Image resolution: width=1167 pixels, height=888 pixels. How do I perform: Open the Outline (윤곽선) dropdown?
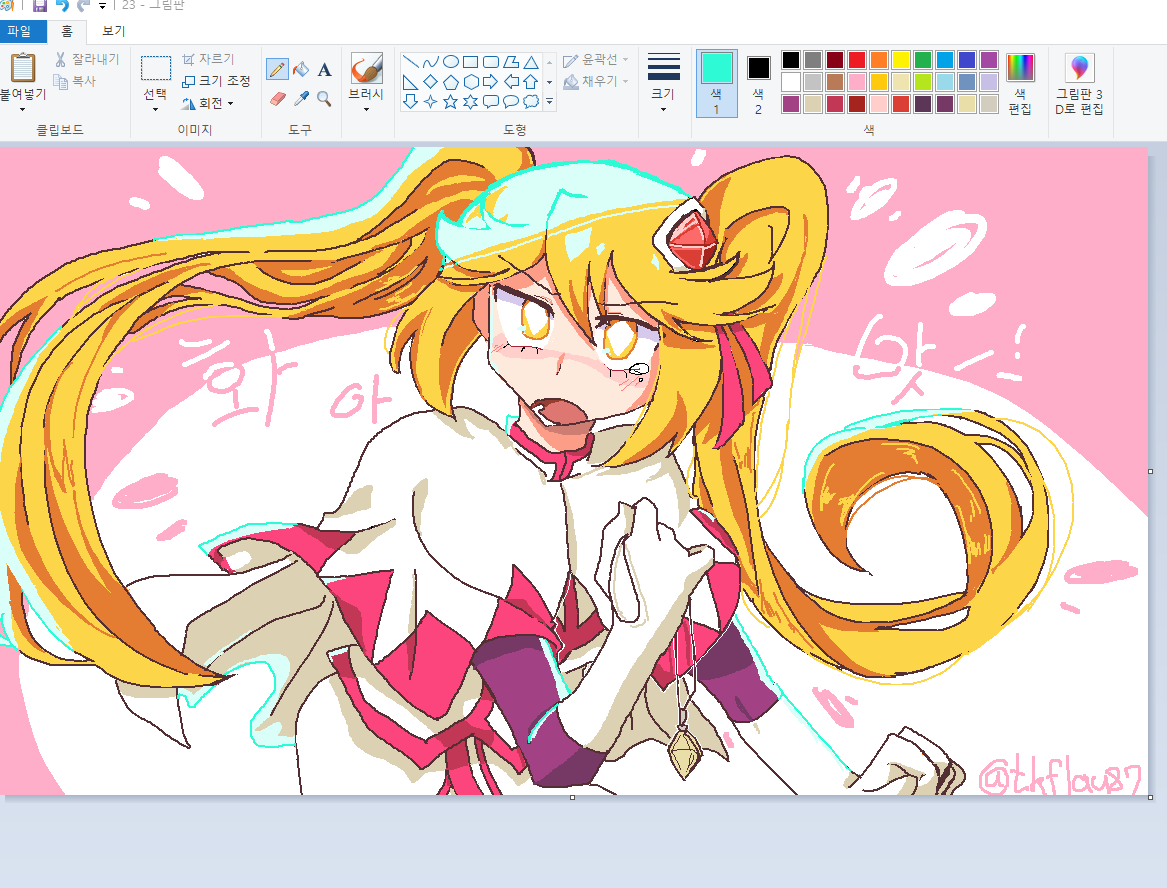[595, 60]
